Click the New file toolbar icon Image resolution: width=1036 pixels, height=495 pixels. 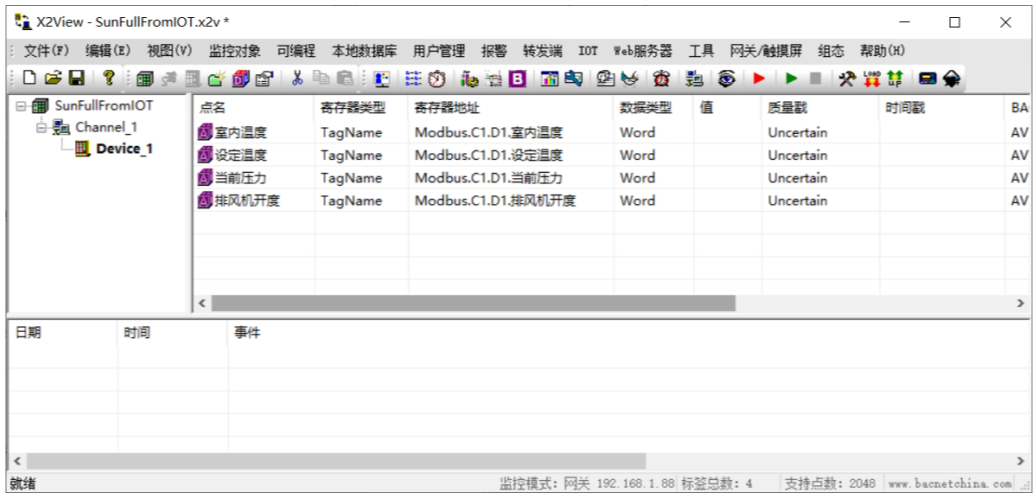(29, 79)
